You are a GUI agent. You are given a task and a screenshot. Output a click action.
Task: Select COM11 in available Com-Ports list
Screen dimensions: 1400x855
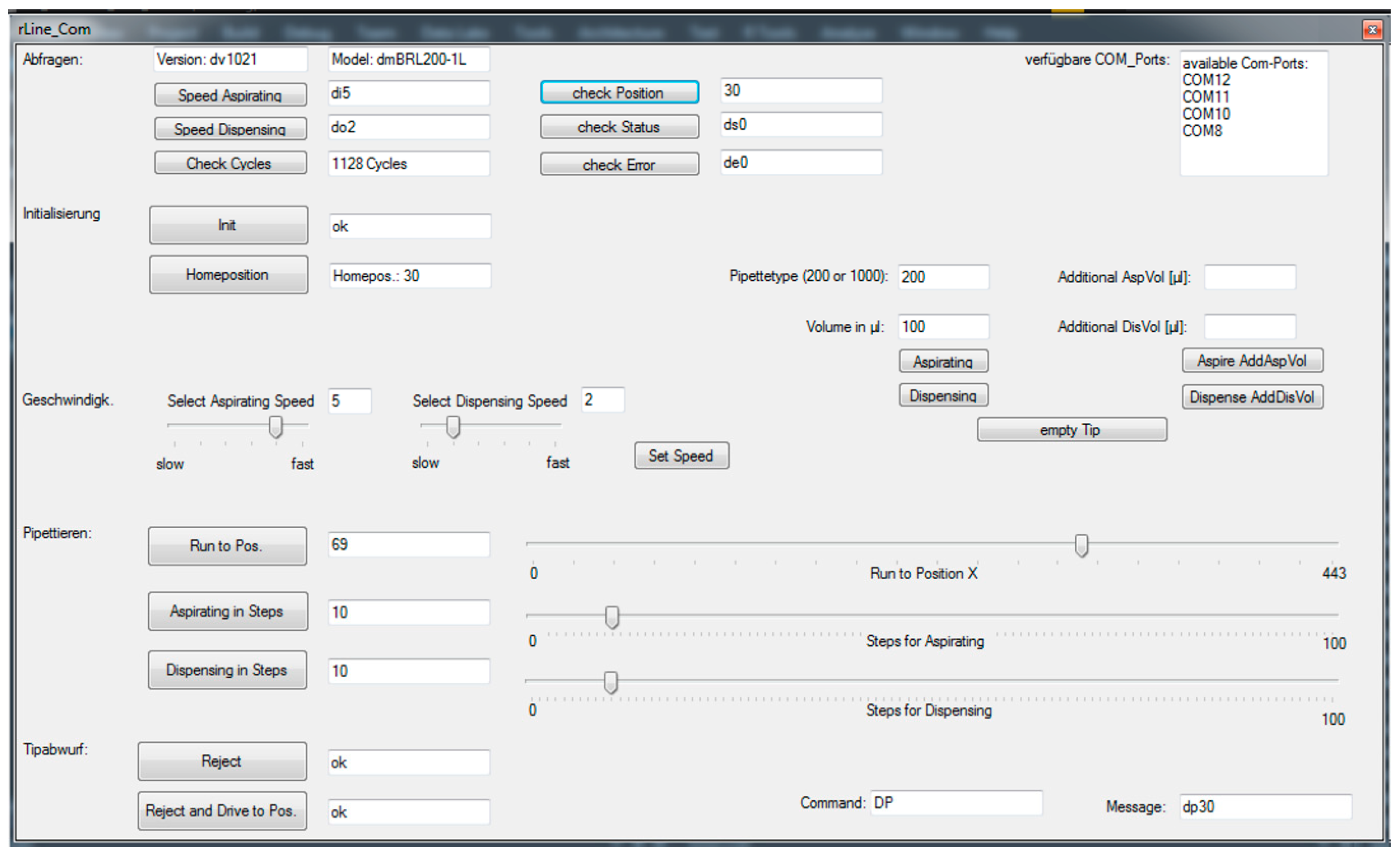1205,97
